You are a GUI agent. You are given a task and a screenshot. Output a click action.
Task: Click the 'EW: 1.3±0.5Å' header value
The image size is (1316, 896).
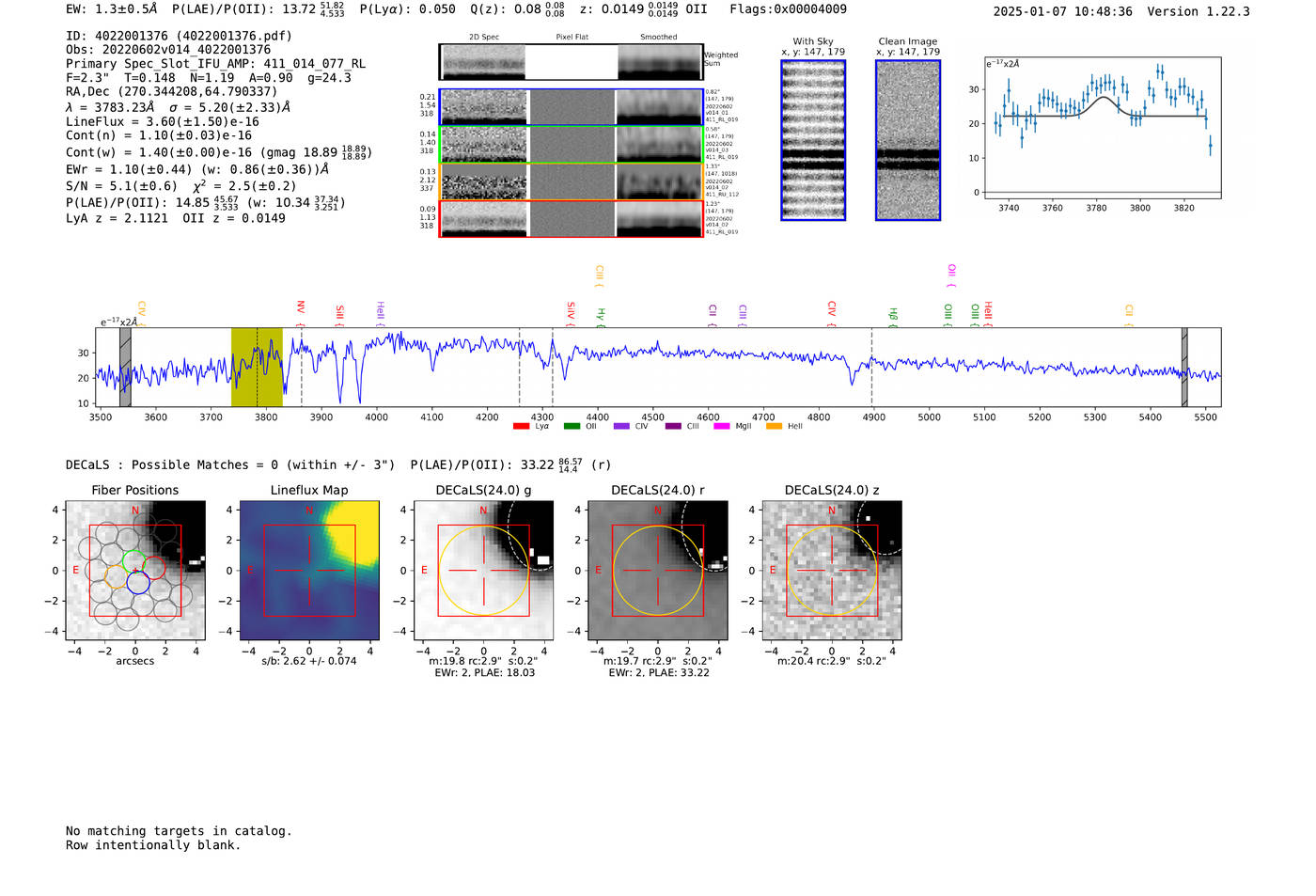[x=112, y=9]
